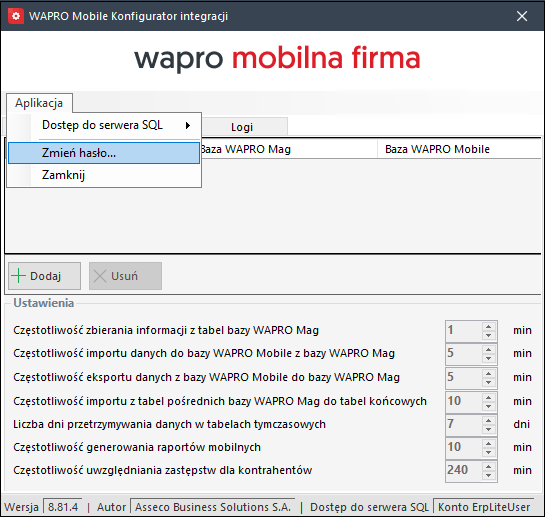545x517 pixels.
Task: Decrease export from WAPRO Mobile frequency
Action: [x=489, y=382]
